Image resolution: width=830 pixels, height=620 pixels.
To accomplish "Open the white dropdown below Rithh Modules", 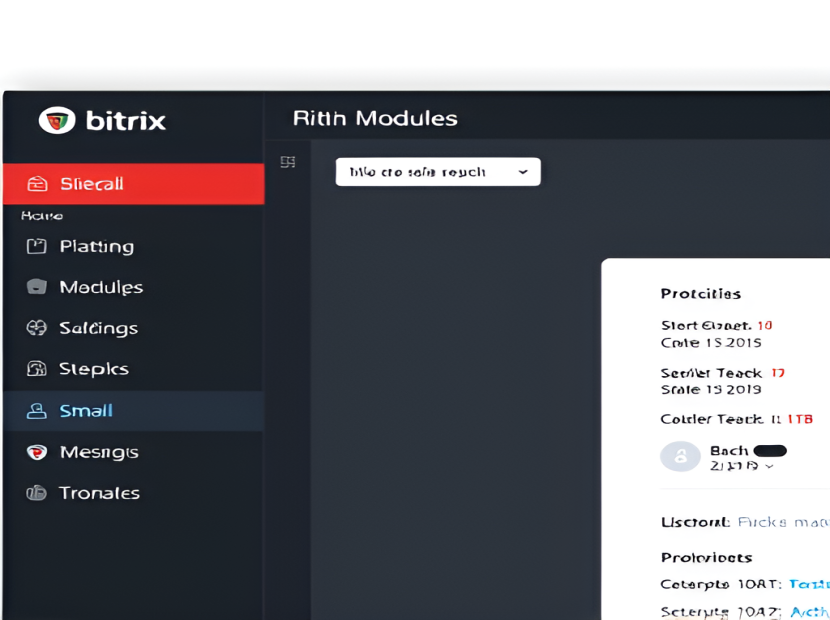I will [437, 172].
